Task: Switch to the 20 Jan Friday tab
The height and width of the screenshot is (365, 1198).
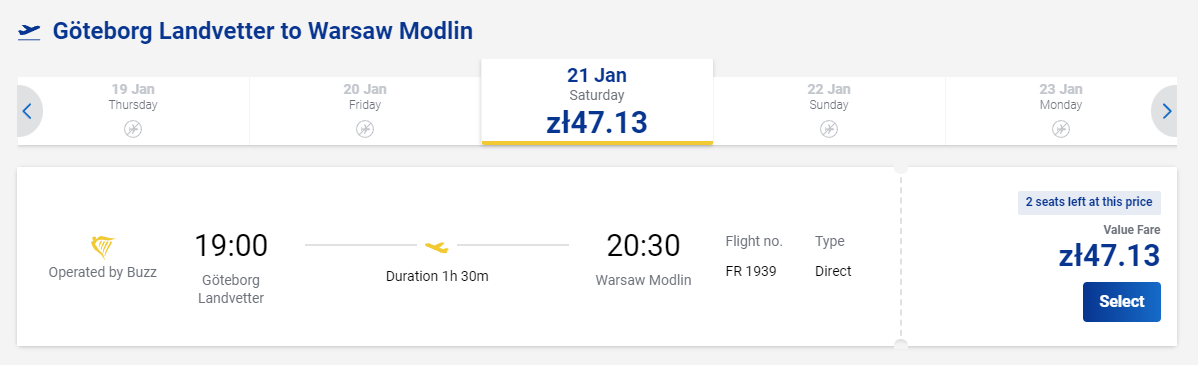Action: coord(365,111)
